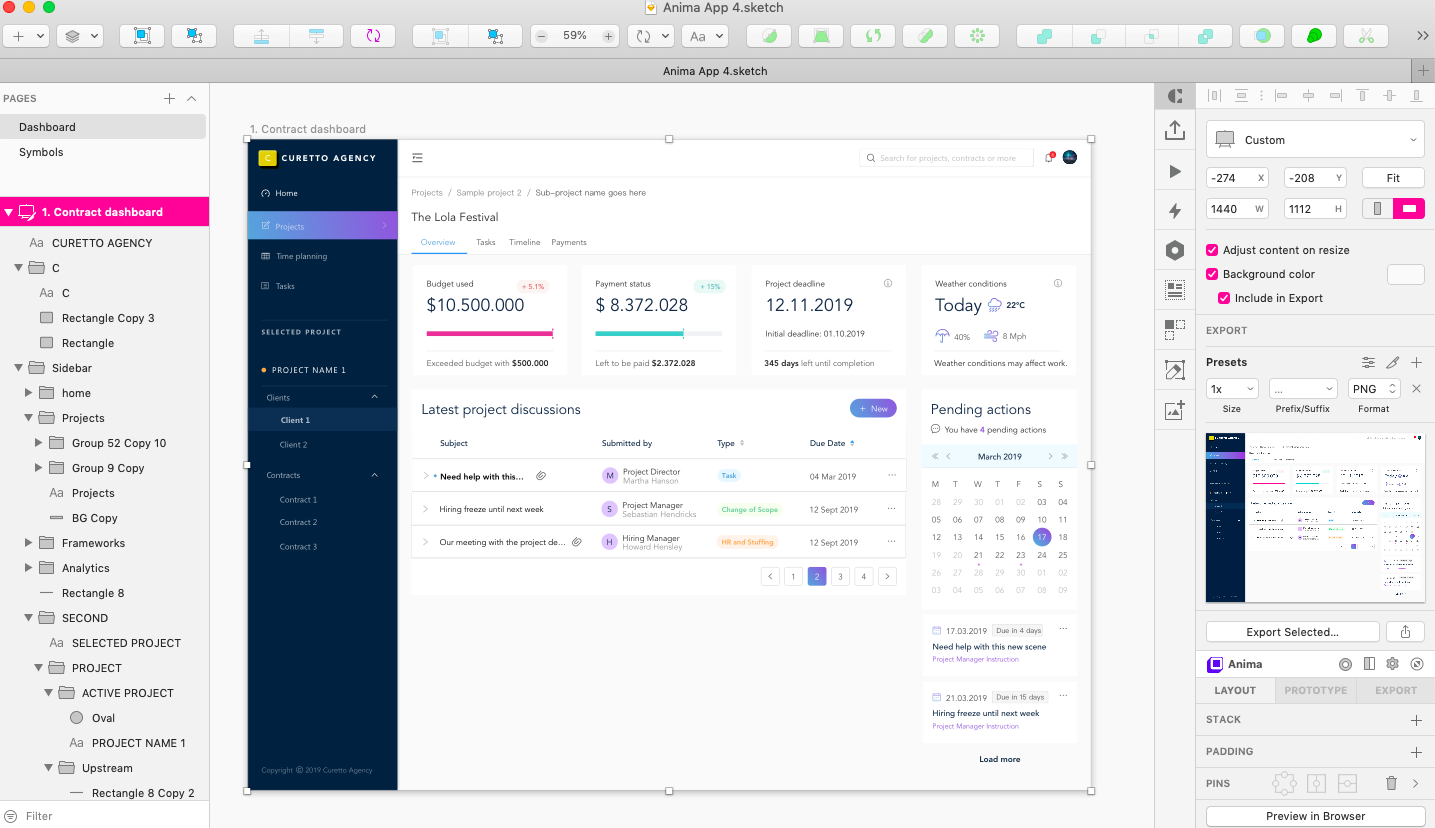Collapse the 1. Contract dashboard artboard

tap(8, 212)
